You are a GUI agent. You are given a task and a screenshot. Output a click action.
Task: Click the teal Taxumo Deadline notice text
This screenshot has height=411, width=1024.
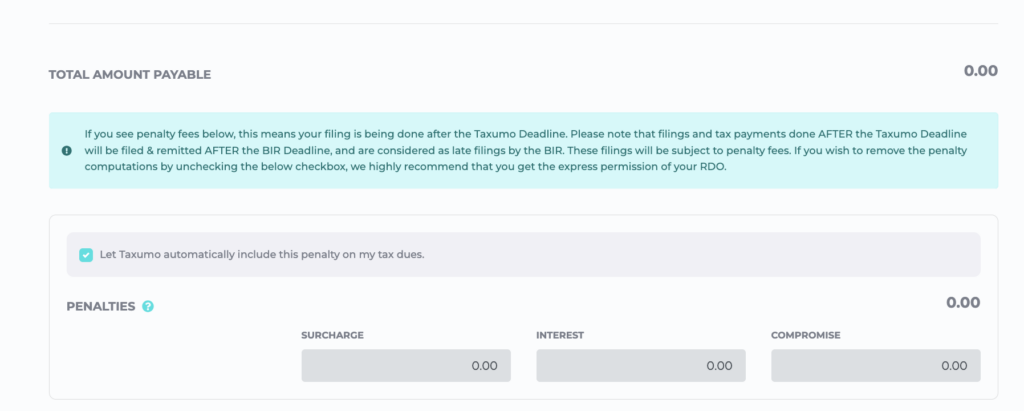[525, 150]
